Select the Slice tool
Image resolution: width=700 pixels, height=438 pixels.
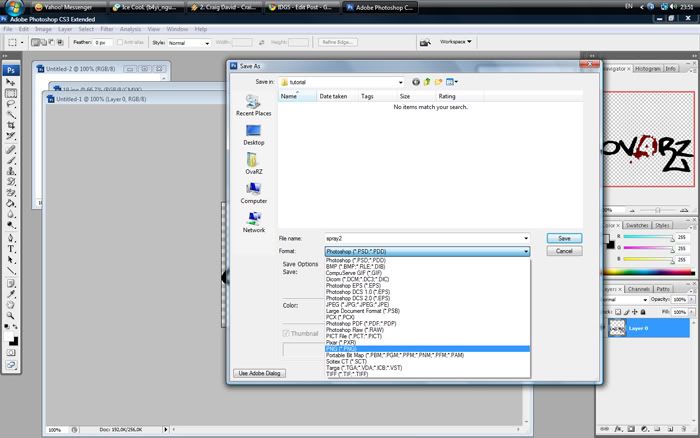tap(11, 136)
